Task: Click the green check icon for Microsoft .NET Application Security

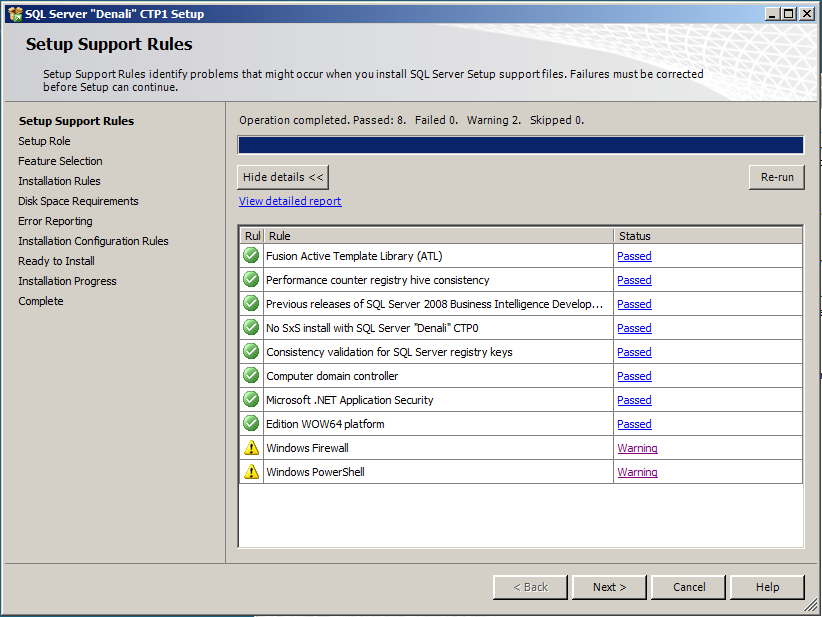Action: point(250,400)
